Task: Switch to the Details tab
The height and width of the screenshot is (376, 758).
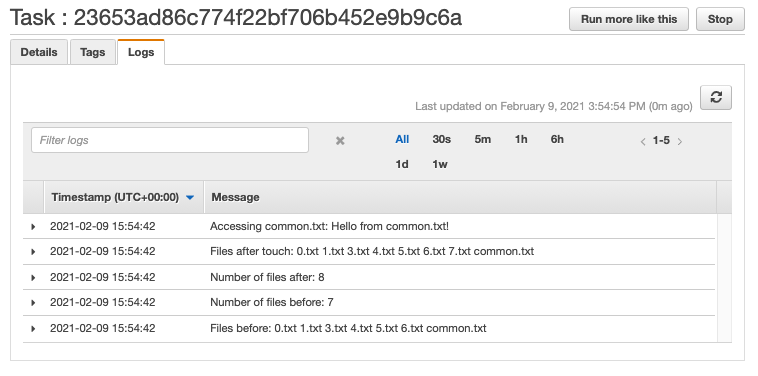Action: [39, 52]
